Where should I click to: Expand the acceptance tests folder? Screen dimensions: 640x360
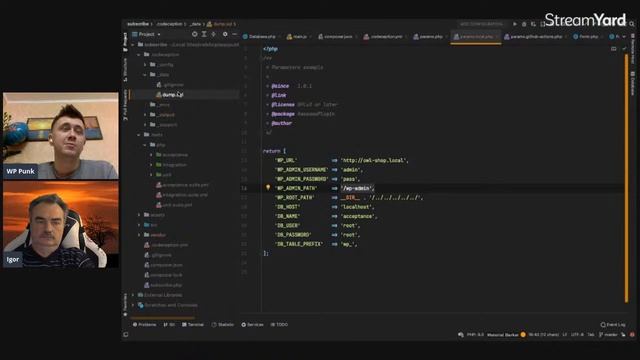[x=151, y=155]
